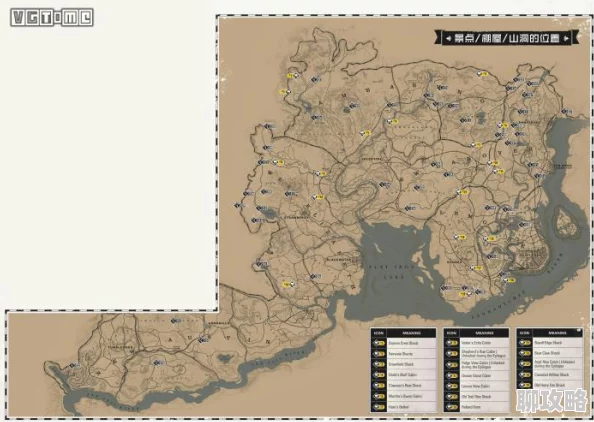Screen dimensions: 594x422
Task: Click the map marker on the lake west of Strawberry
Action: click(261, 208)
